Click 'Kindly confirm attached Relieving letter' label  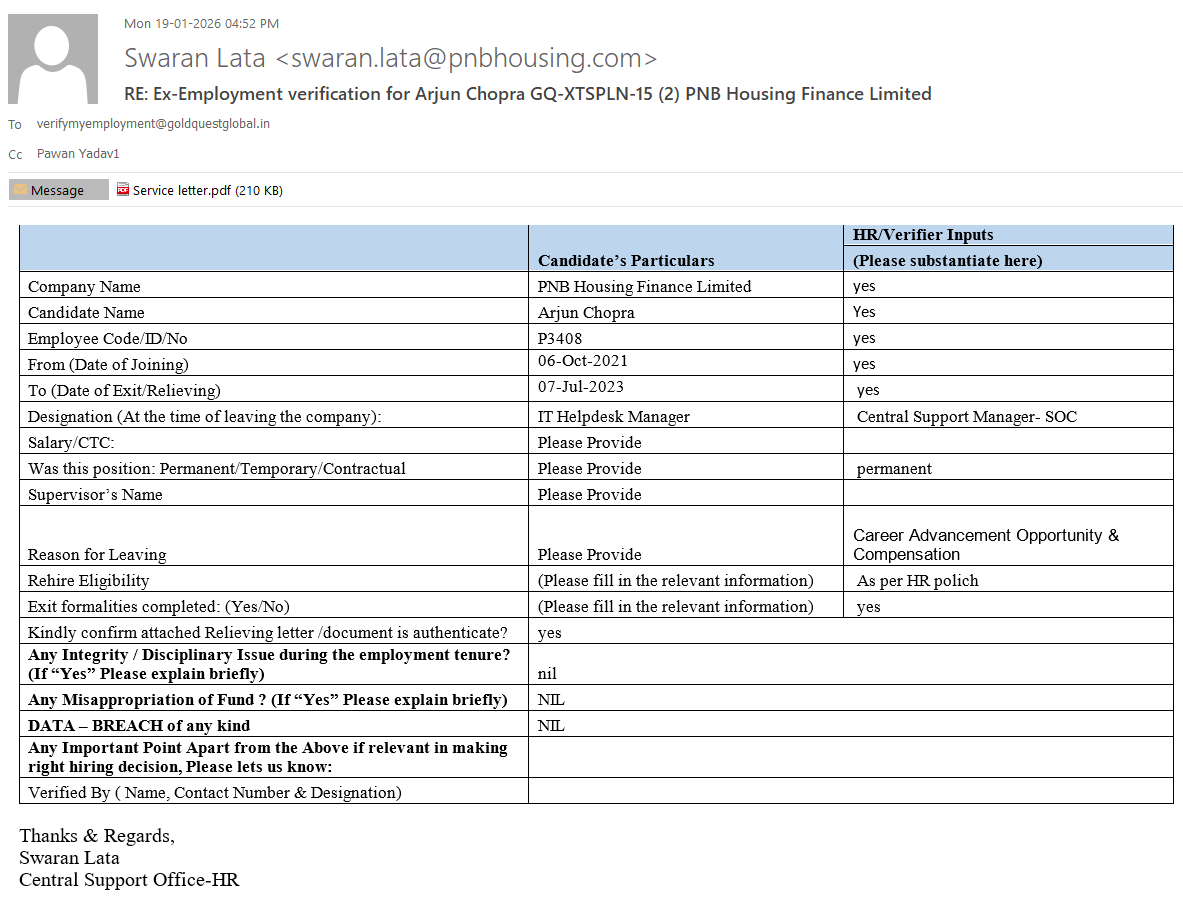[268, 633]
